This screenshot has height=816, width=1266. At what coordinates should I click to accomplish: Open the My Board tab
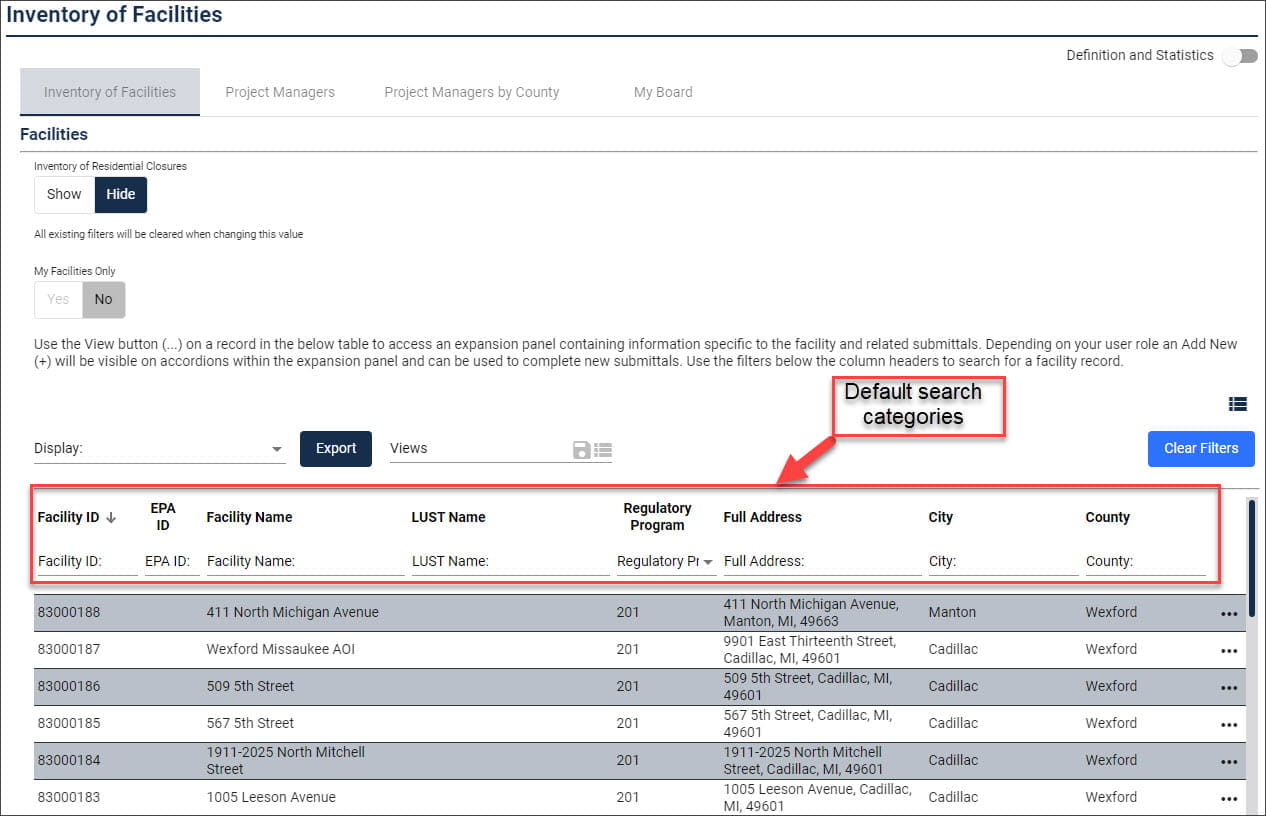tap(663, 92)
